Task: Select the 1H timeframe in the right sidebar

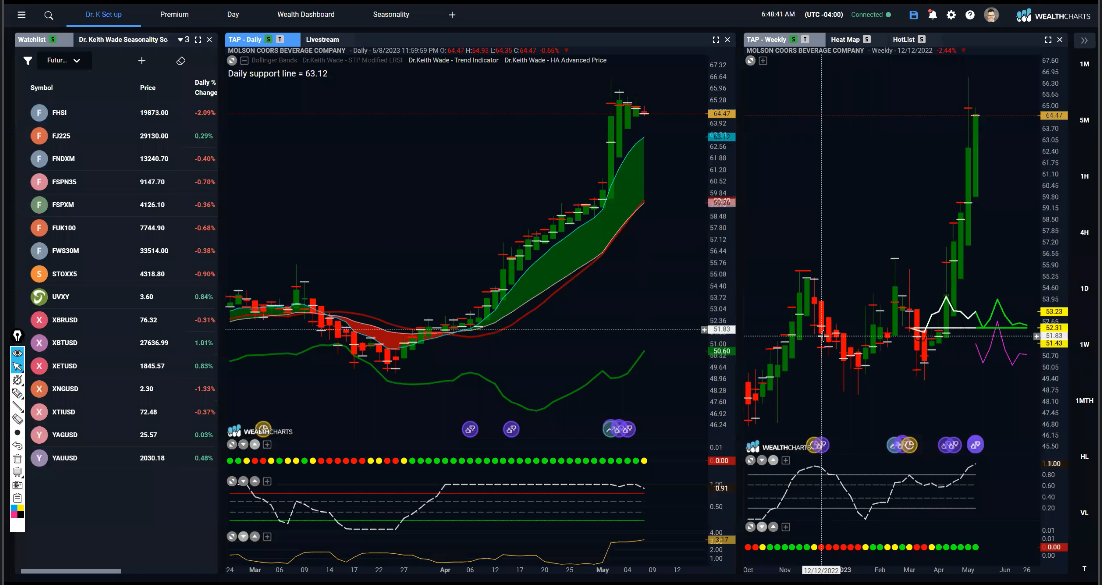Action: (x=1084, y=176)
